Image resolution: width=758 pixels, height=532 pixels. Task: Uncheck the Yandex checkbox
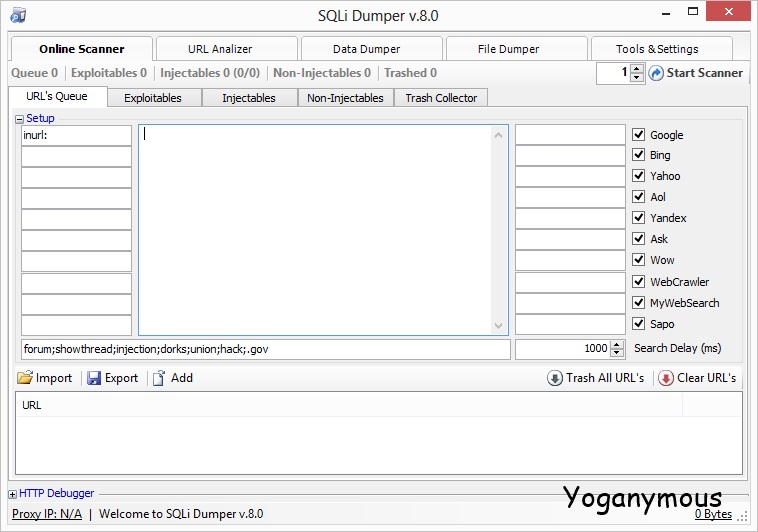coord(639,218)
